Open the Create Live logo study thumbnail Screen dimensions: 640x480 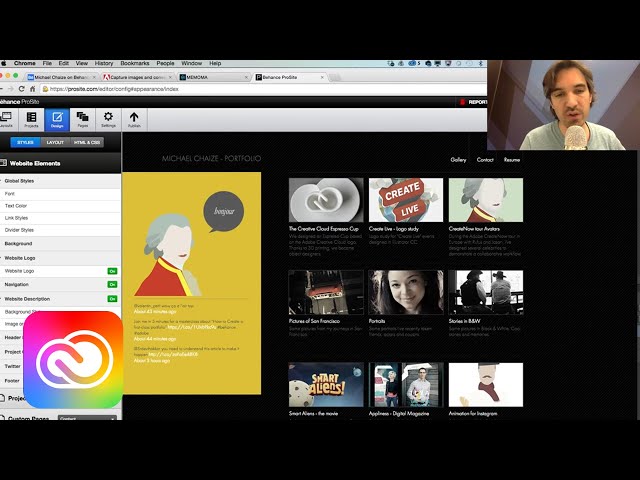[406, 200]
